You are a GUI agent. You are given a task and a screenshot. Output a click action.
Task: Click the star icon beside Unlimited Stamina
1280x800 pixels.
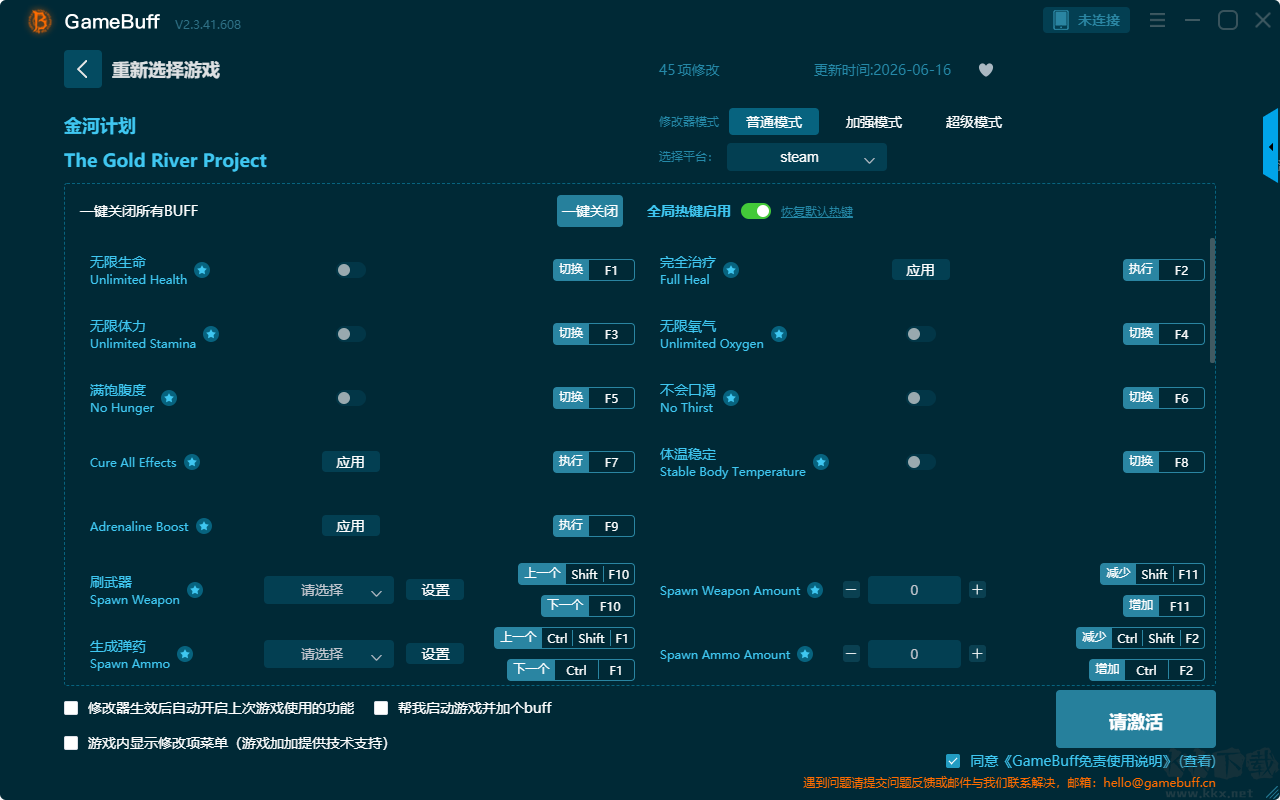pos(211,334)
